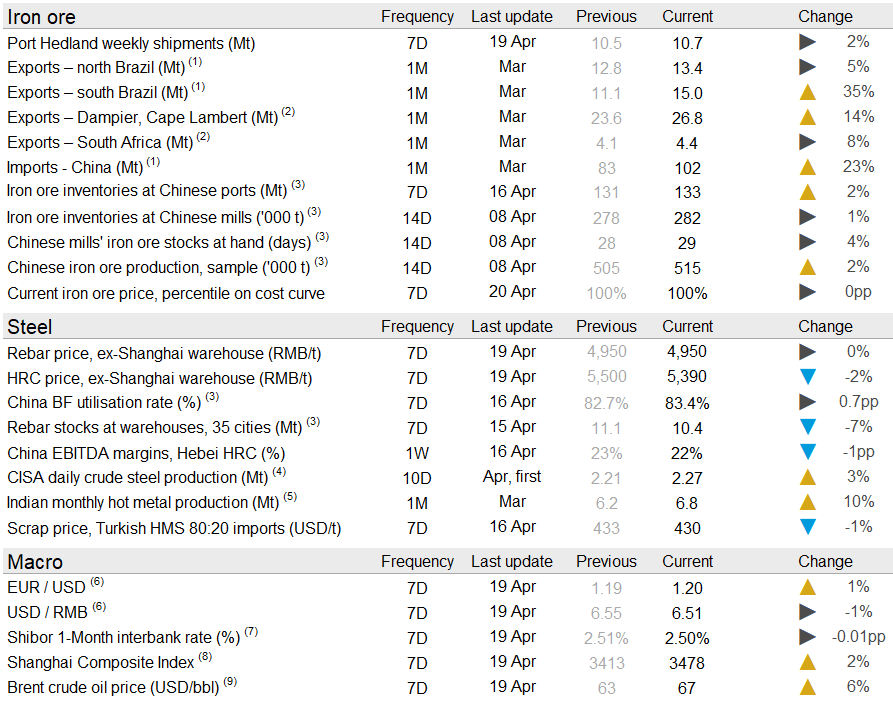Click the up arrow for Indian hot metal production
The image size is (893, 702).
pyautogui.click(x=807, y=502)
